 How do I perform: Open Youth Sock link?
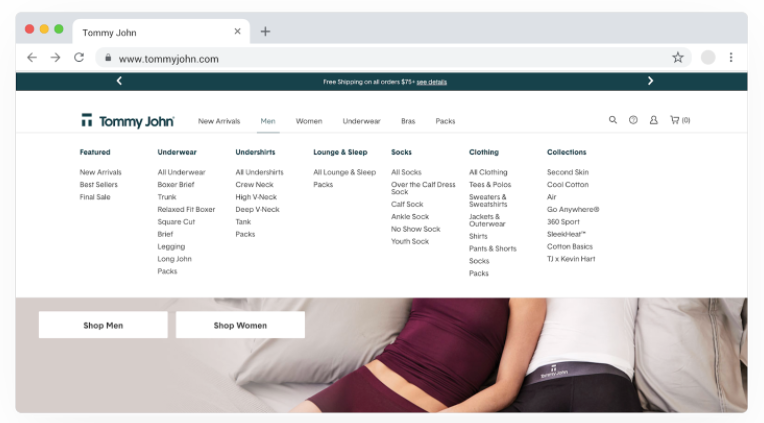410,242
